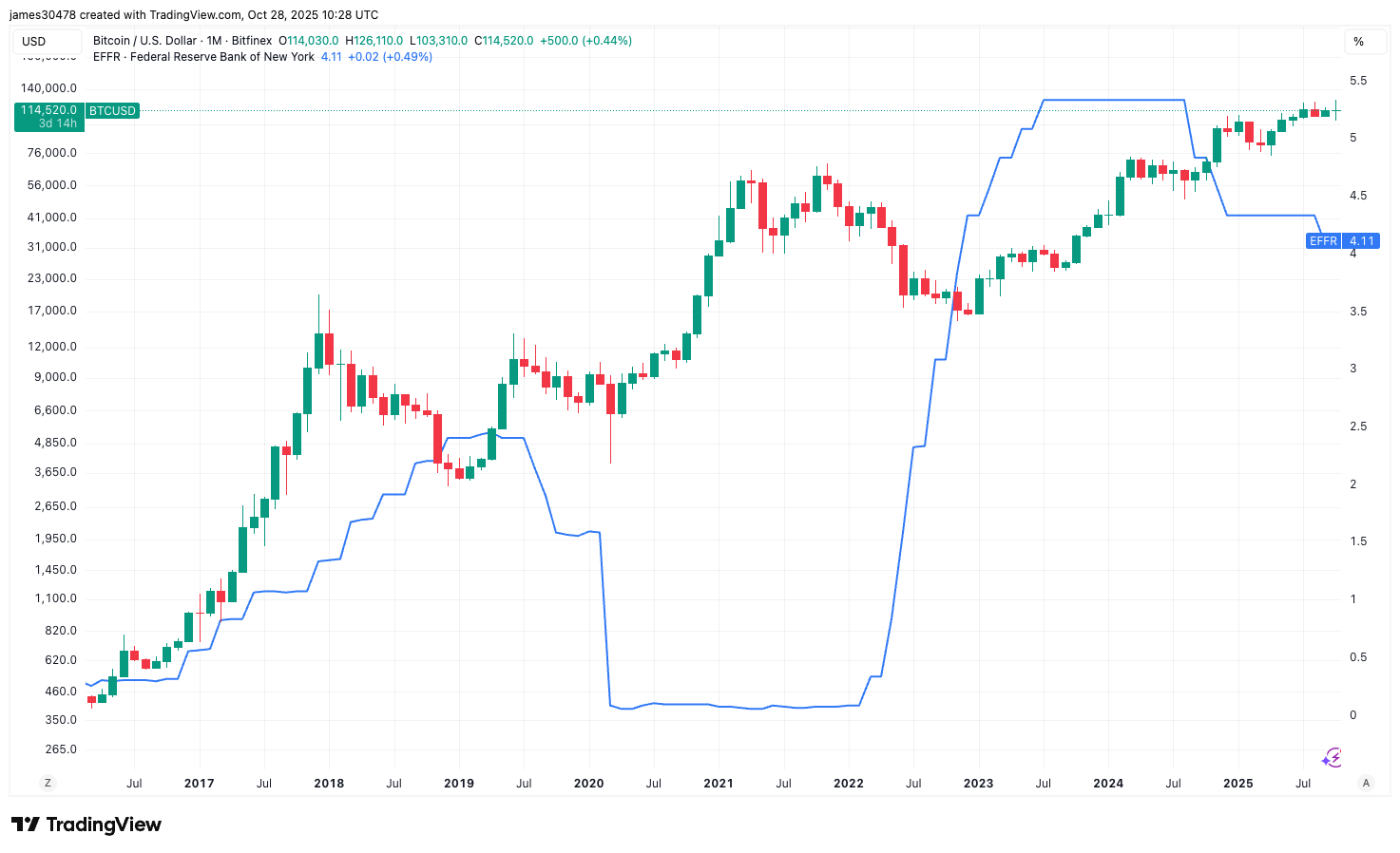Click the 4.5 percent axis label

[1358, 196]
